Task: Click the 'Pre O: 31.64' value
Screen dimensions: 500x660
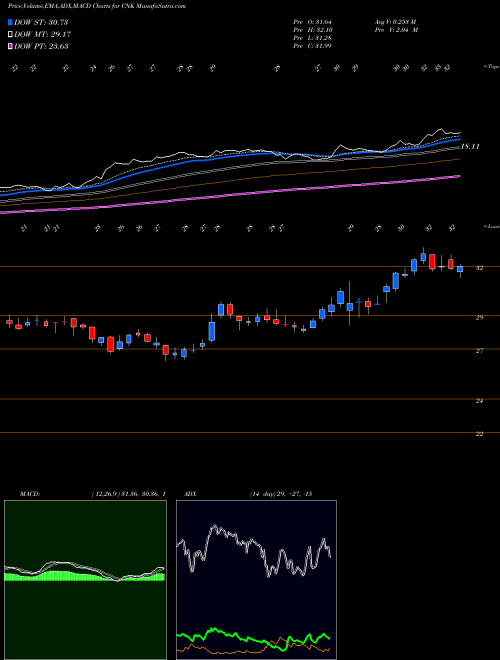Action: point(313,21)
